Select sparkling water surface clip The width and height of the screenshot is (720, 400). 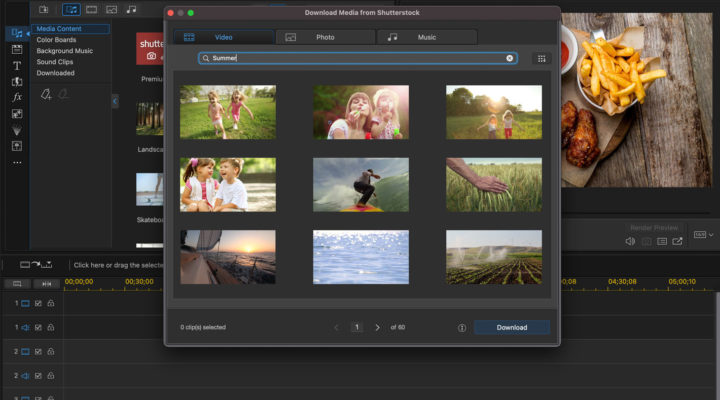coord(361,257)
